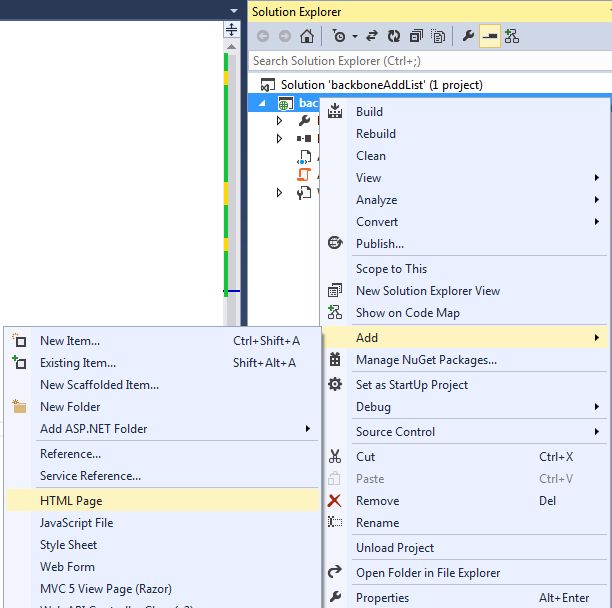Image resolution: width=612 pixels, height=608 pixels.
Task: Click the Home icon in Solution Explorer toolbar
Action: tap(307, 36)
